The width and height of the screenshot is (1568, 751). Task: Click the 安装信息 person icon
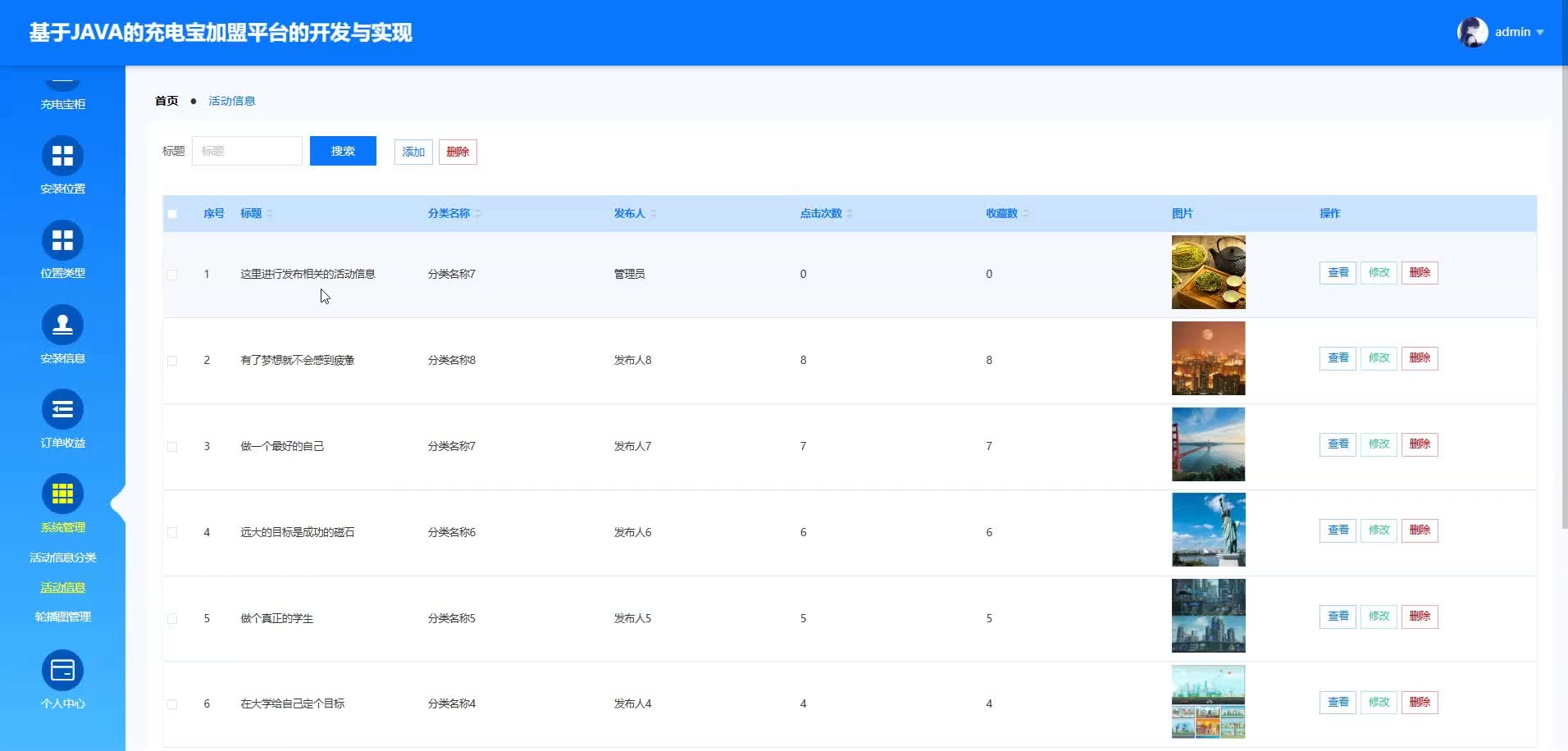[x=62, y=325]
